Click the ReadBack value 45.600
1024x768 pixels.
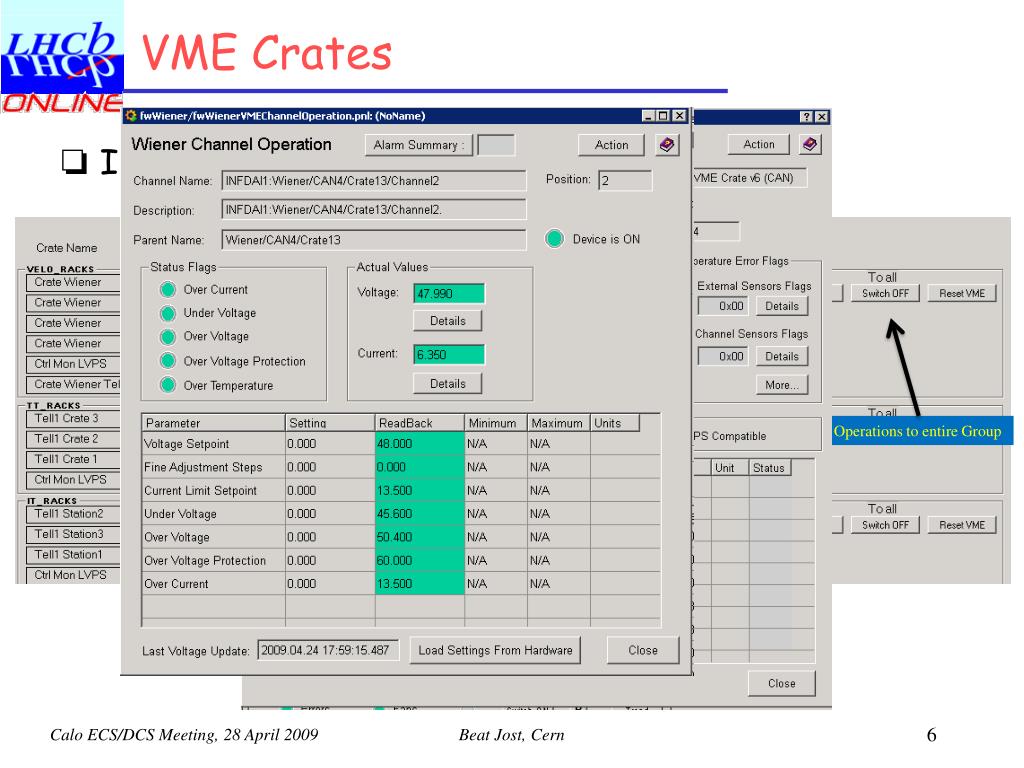click(419, 514)
